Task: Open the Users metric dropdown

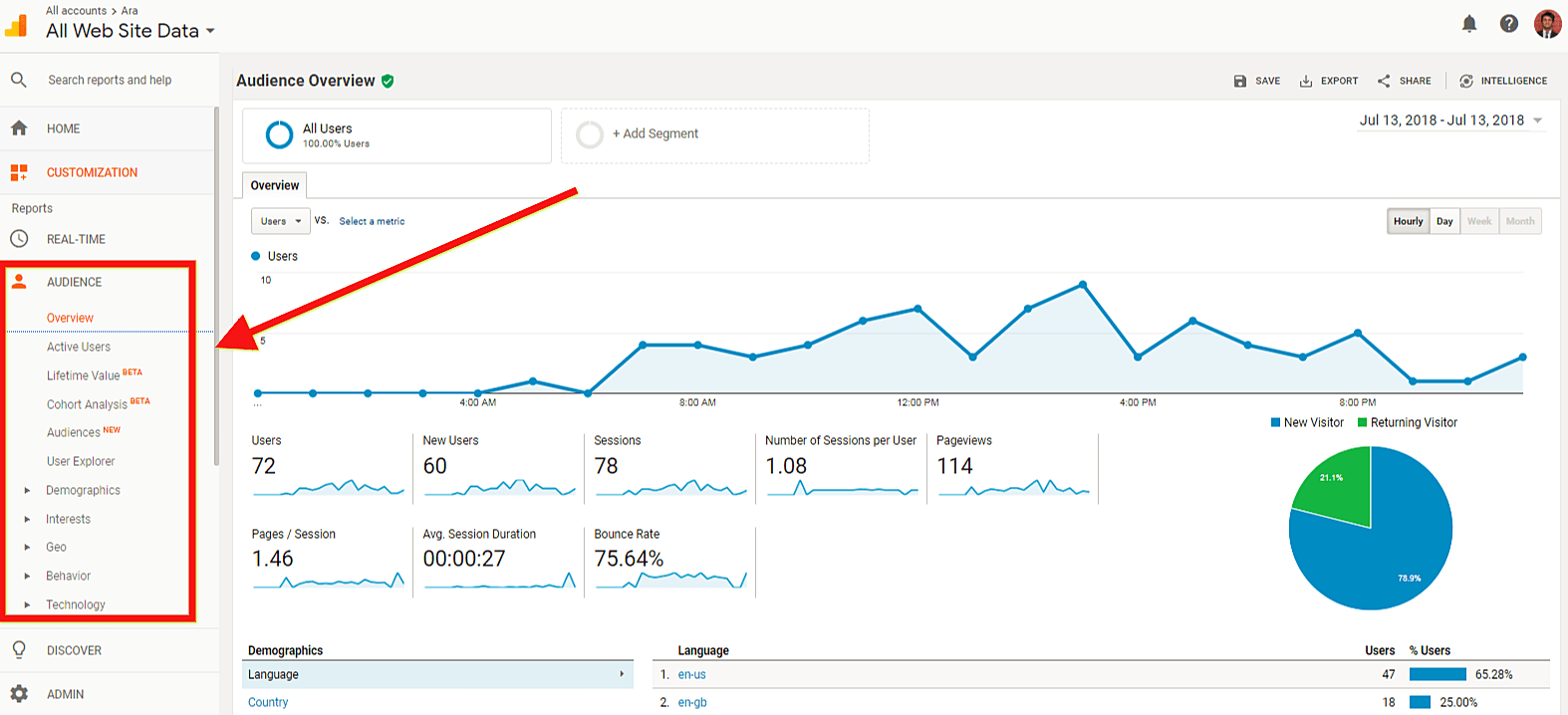Action: [x=281, y=221]
